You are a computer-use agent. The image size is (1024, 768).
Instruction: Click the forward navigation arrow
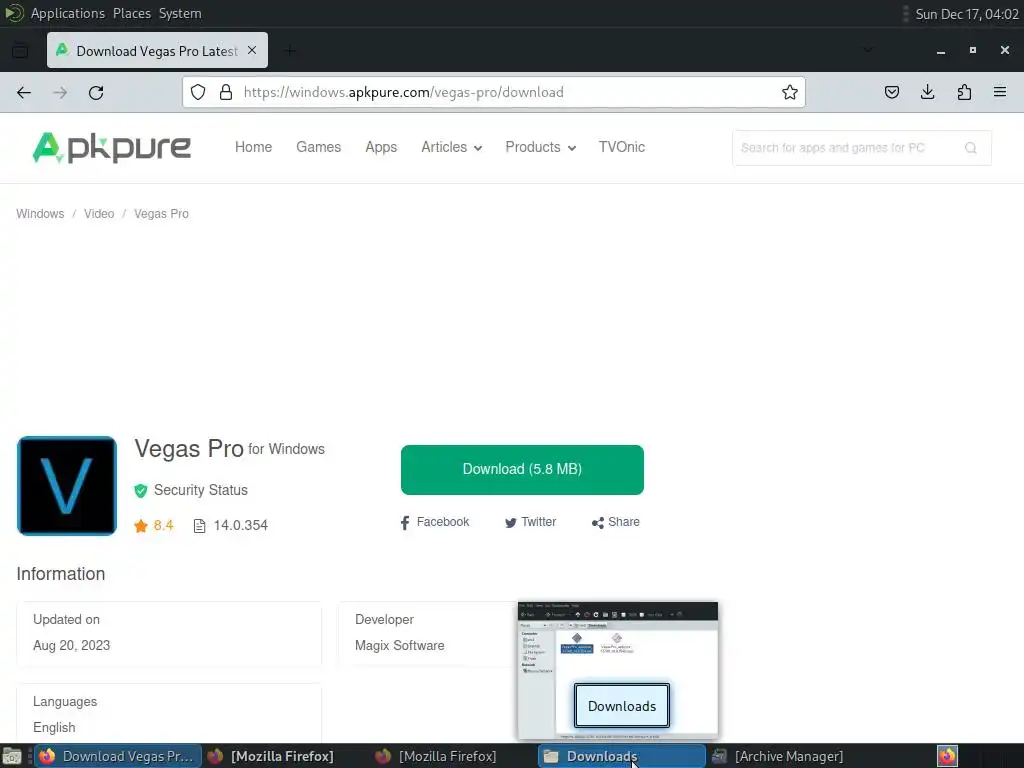(60, 93)
